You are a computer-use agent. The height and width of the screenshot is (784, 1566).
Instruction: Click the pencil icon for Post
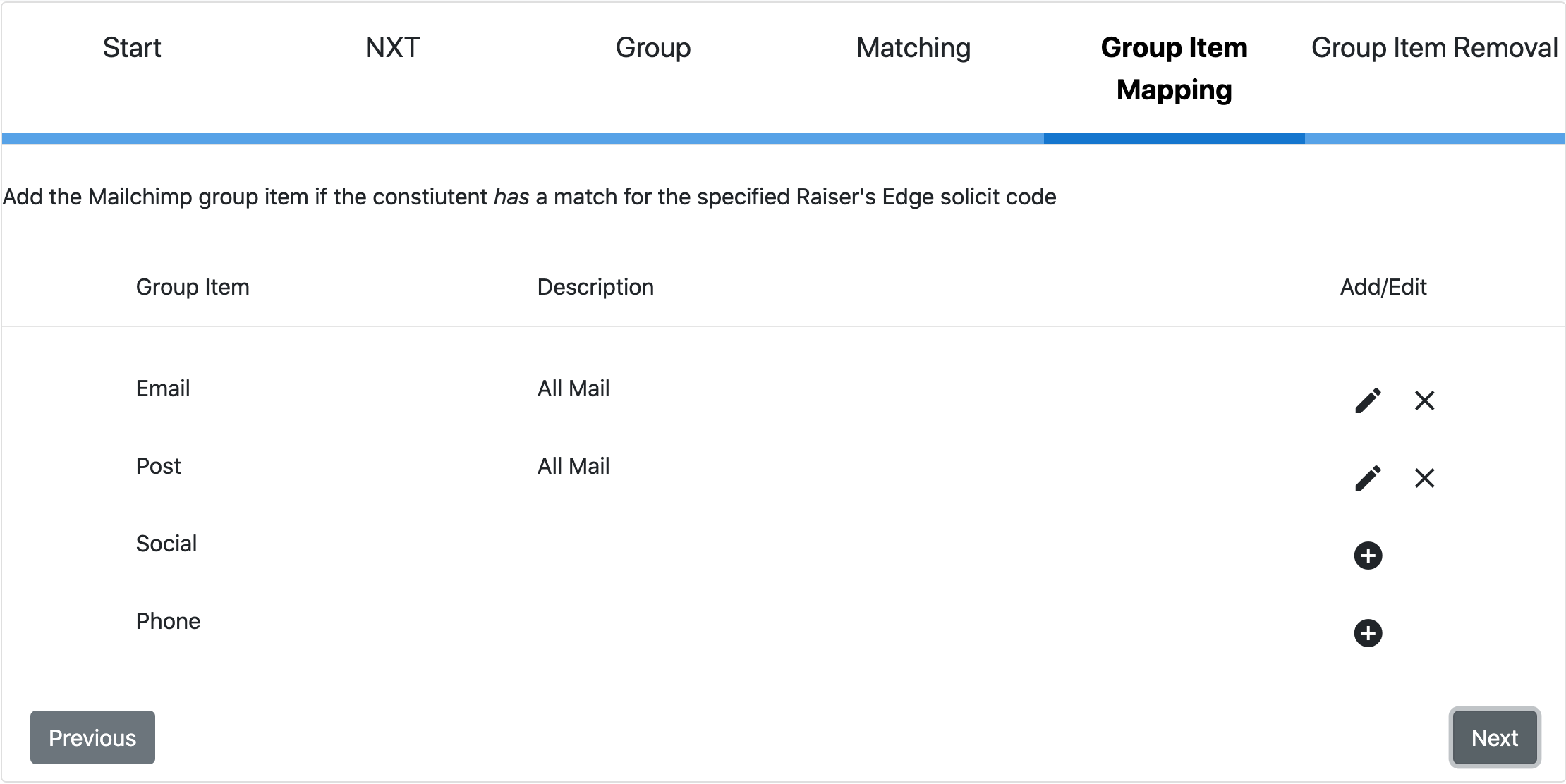[x=1368, y=478]
